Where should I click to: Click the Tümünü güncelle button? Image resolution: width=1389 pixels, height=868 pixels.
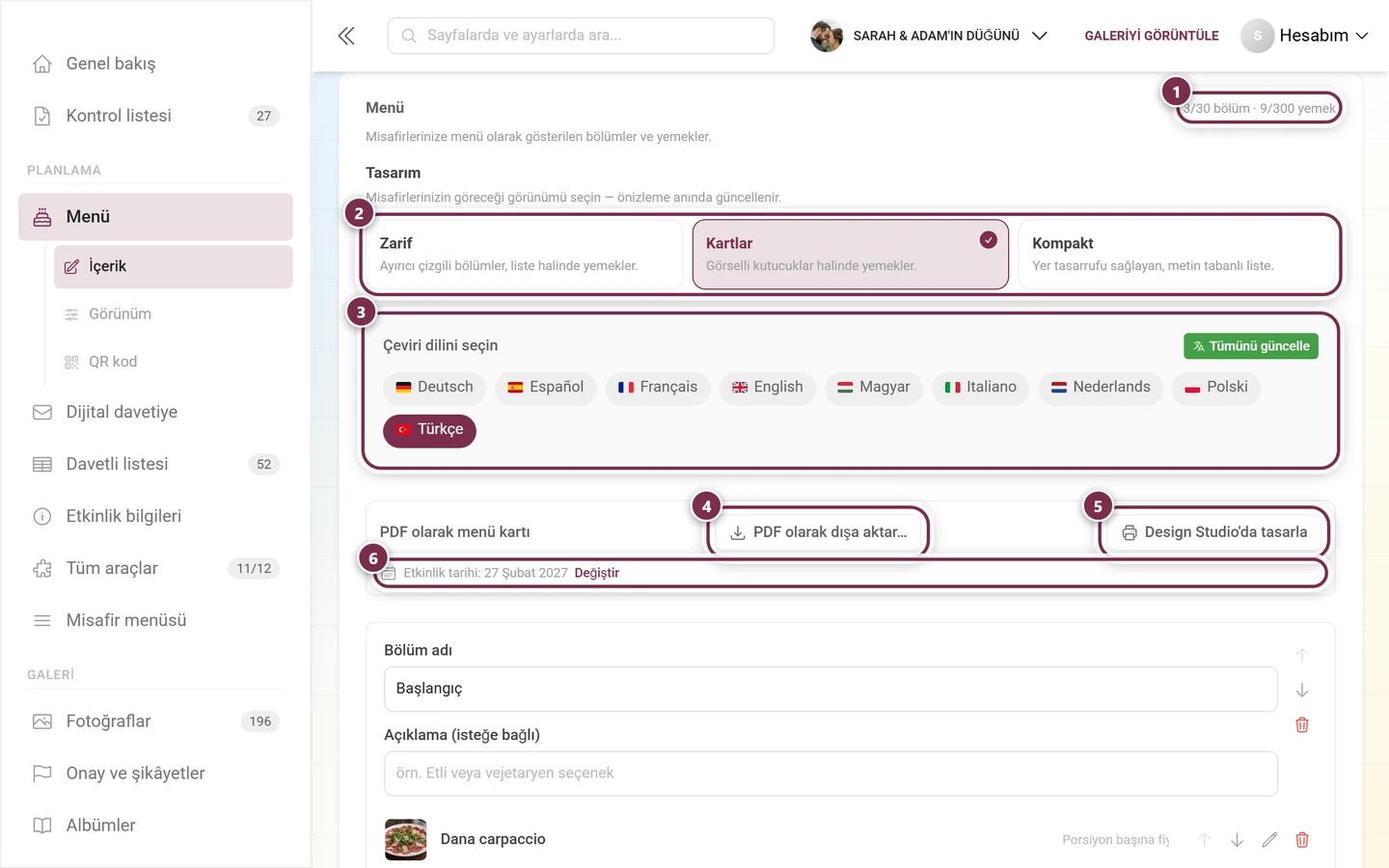pos(1251,346)
